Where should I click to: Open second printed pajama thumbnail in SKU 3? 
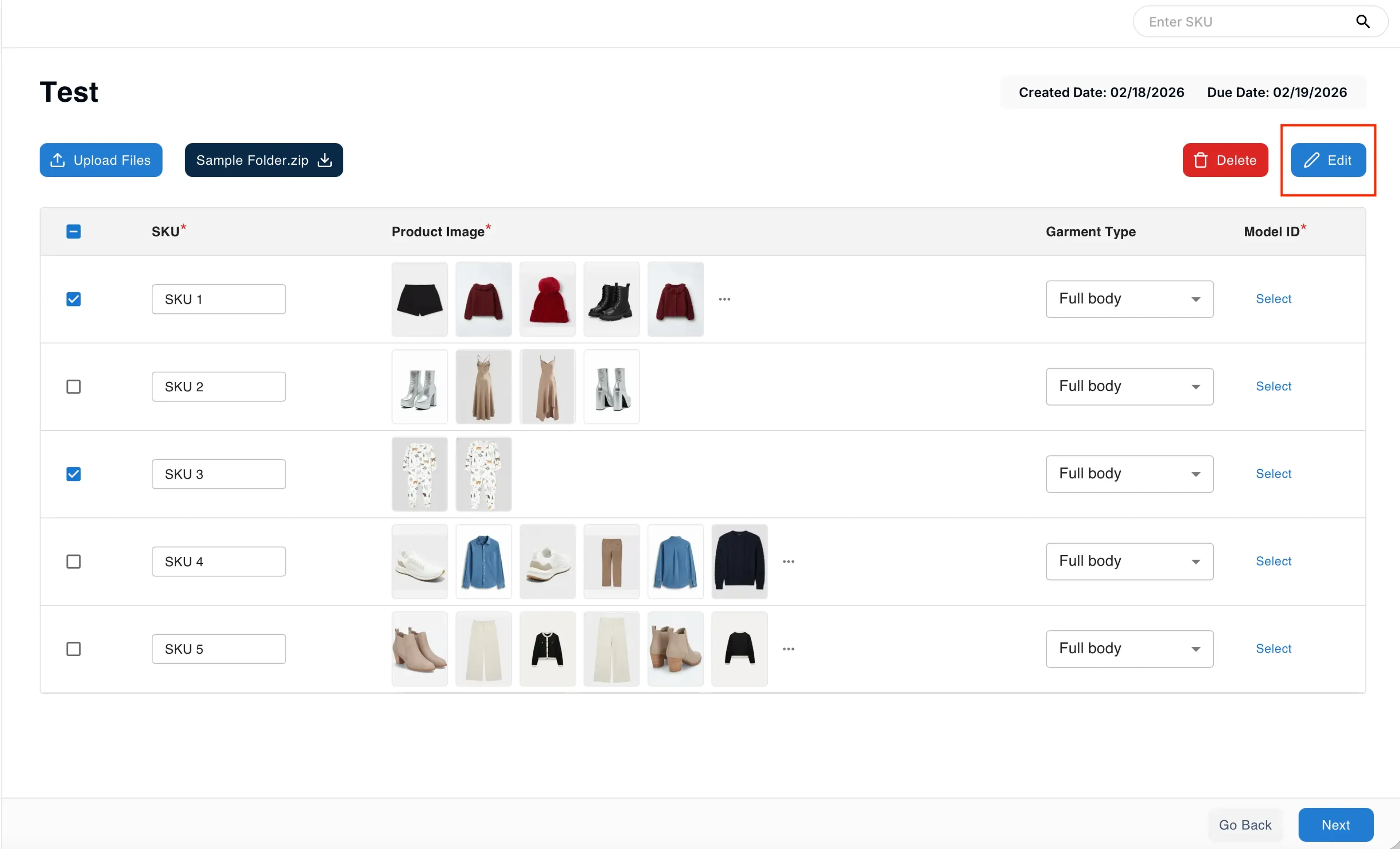click(x=484, y=474)
